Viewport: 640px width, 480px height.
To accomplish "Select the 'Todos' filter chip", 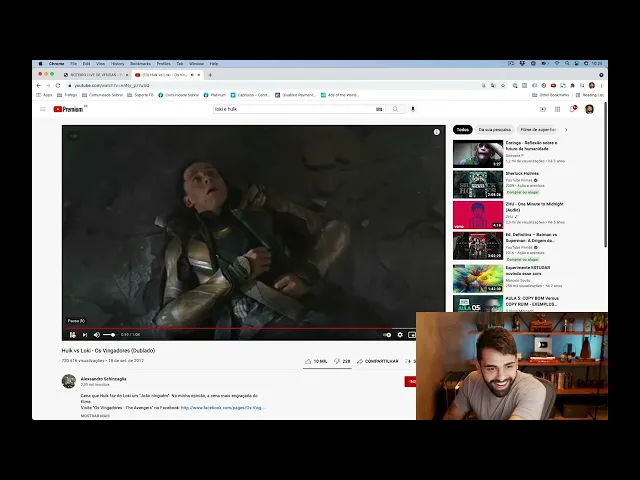I will coord(462,130).
